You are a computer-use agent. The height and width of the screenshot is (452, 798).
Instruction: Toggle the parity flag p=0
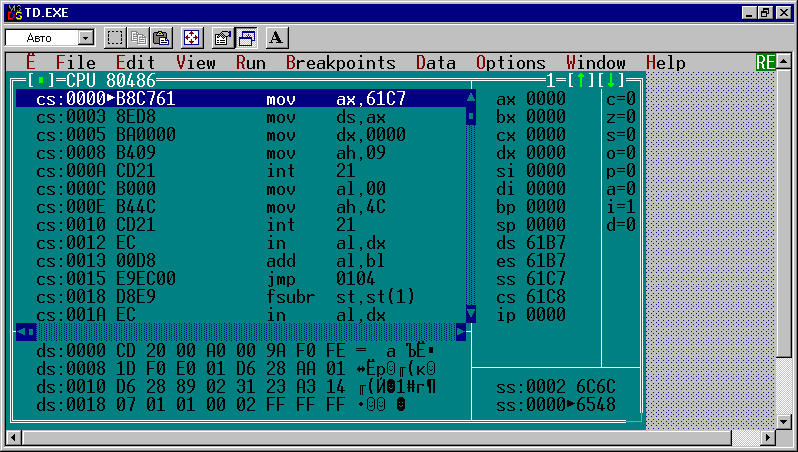point(621,171)
